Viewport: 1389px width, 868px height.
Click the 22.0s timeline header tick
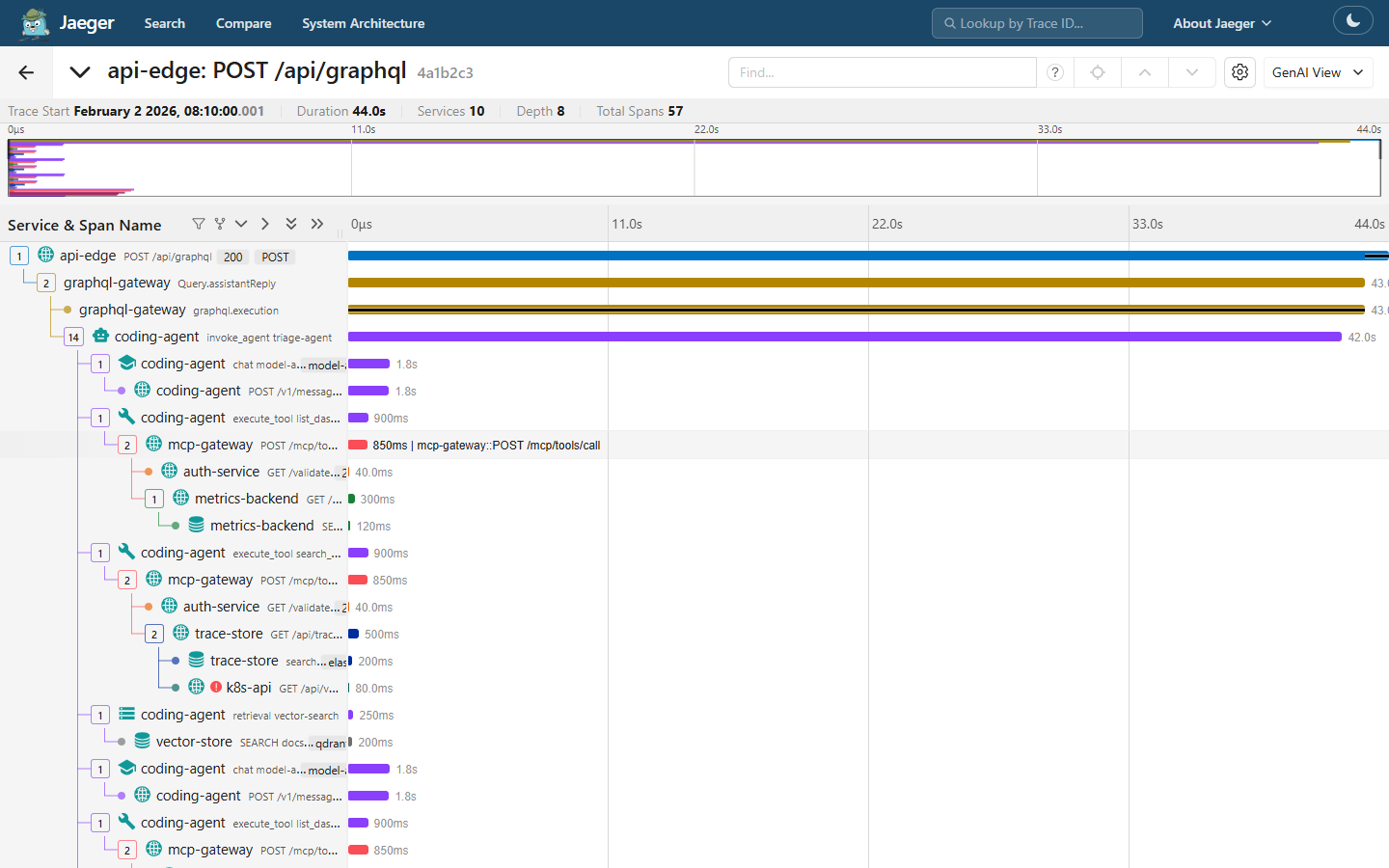pos(886,224)
